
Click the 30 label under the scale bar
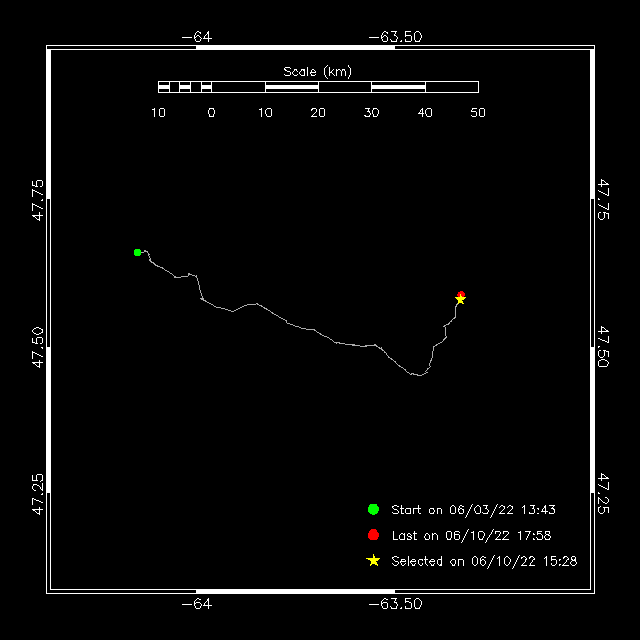[372, 113]
